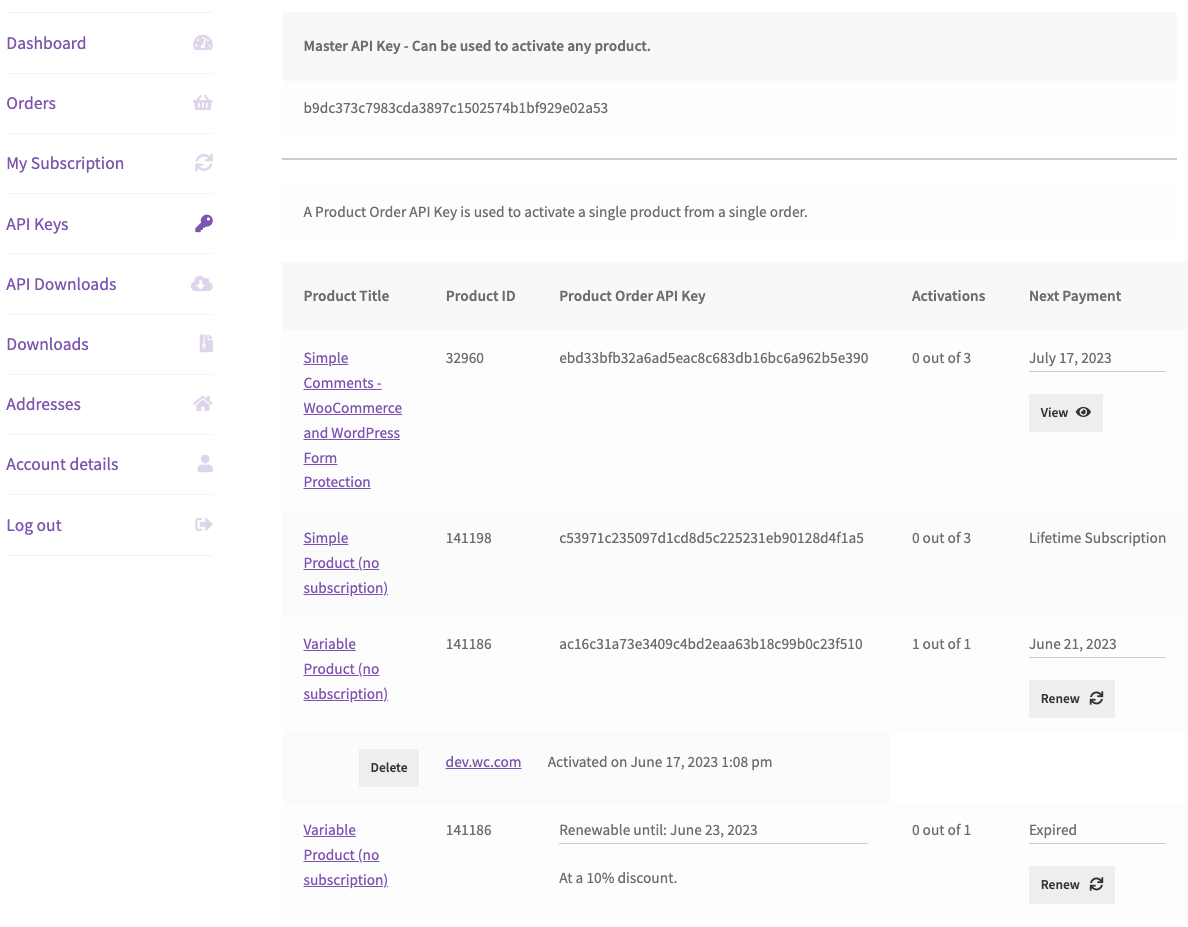Renew the June 21, 2023 subscription

coord(1071,699)
